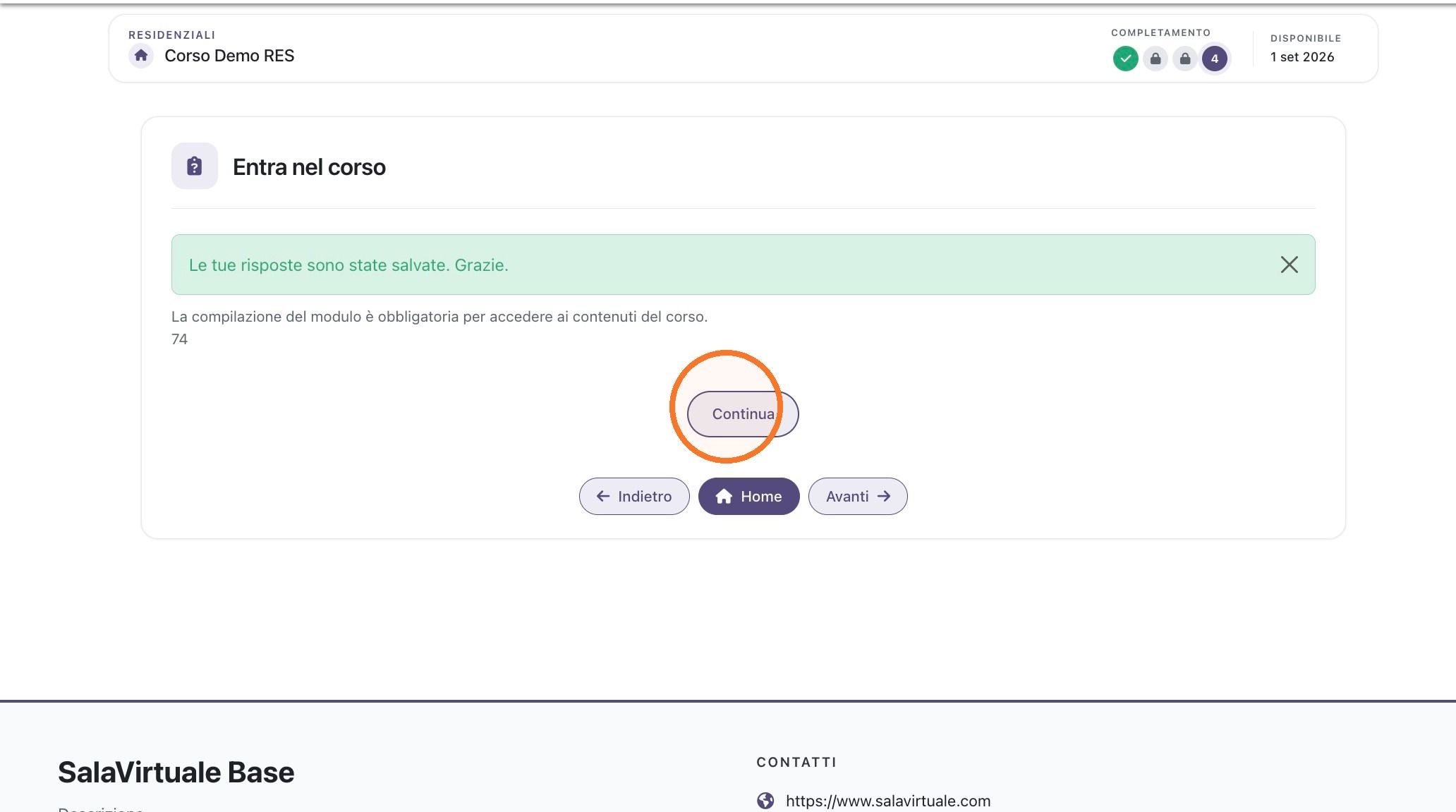Click the 1 set 2026 availability date
1456x812 pixels.
click(x=1302, y=57)
